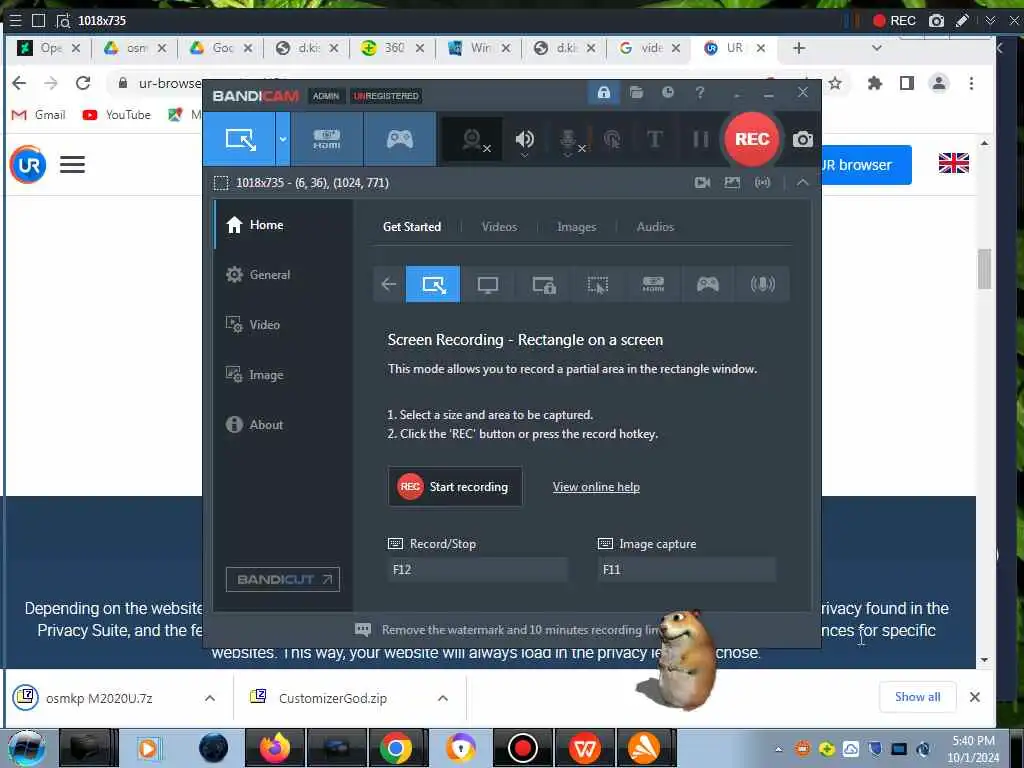
Task: Click the BANDICUT button
Action: (x=283, y=579)
